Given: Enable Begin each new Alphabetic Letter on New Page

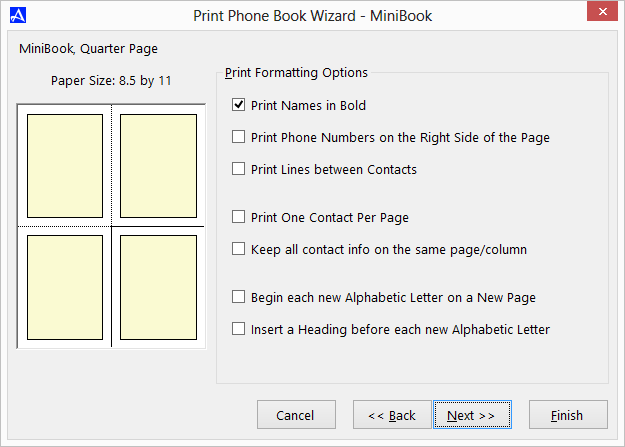Looking at the screenshot, I should 239,297.
